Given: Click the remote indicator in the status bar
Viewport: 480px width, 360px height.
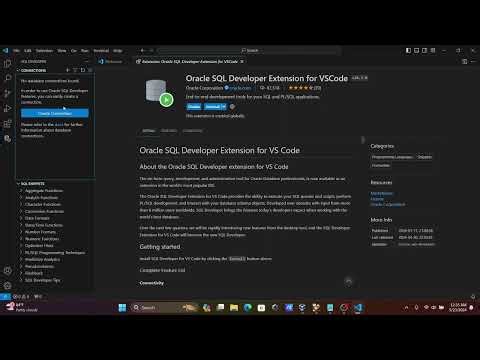Looking at the screenshot, I should coord(5,296).
